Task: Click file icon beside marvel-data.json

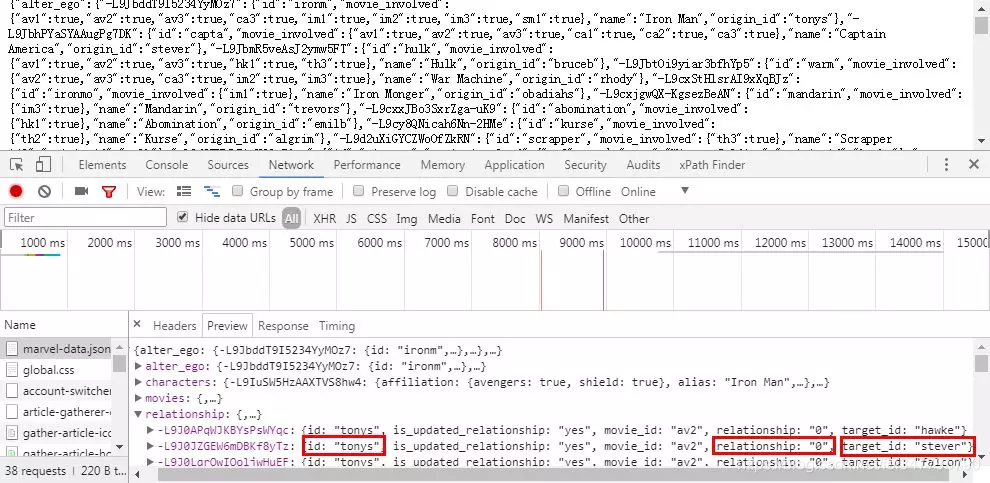Action: tap(12, 349)
